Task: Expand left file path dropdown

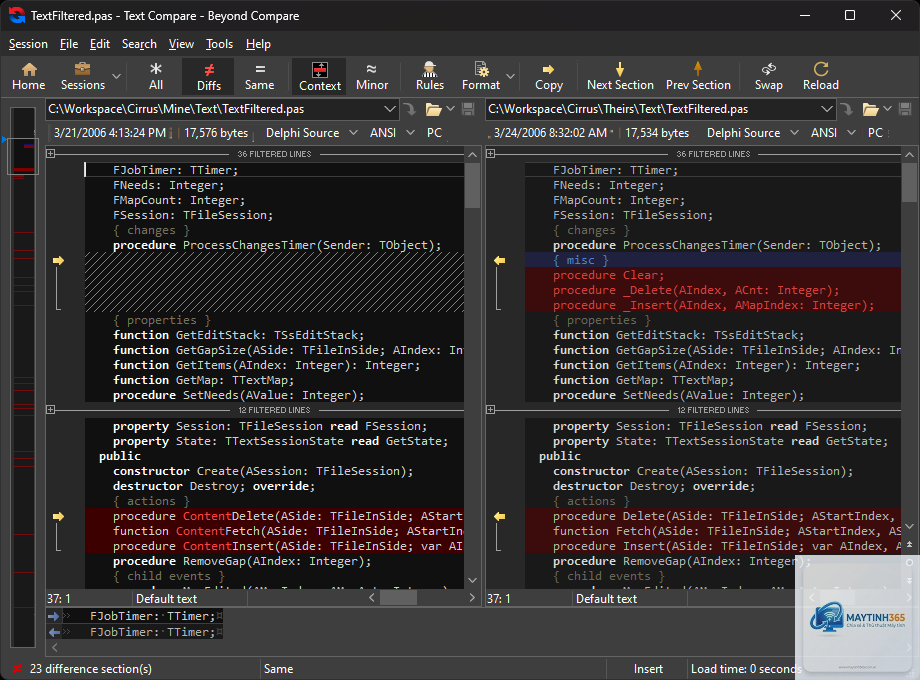Action: pos(389,109)
